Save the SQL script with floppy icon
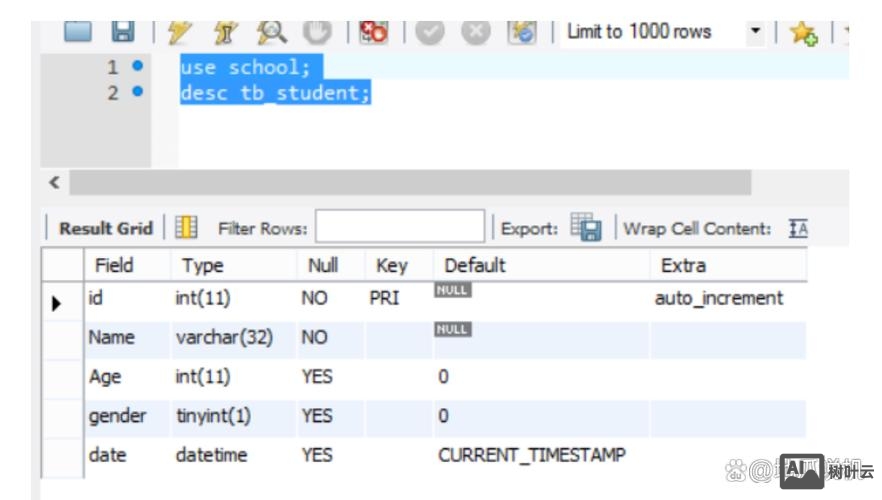882x500 pixels. (x=122, y=32)
